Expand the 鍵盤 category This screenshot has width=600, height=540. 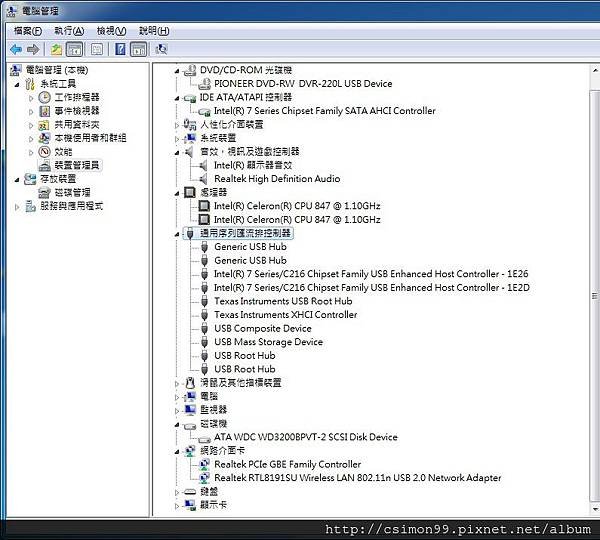(177, 493)
